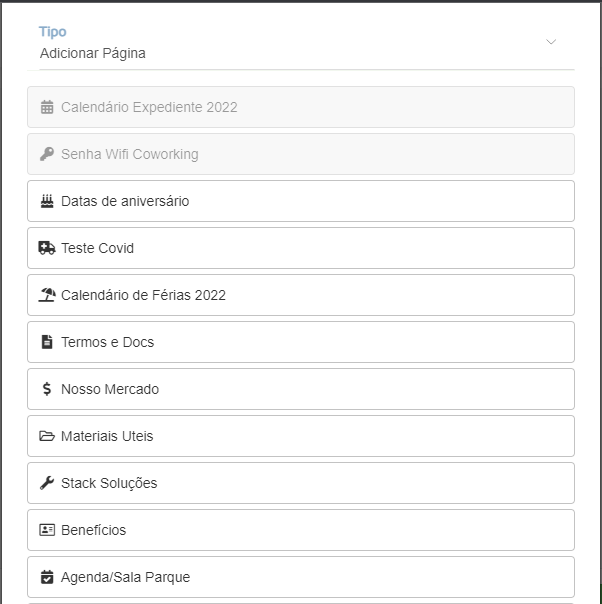Click the key icon for Senha Wifi Coworking
This screenshot has width=602, height=604.
(47, 154)
